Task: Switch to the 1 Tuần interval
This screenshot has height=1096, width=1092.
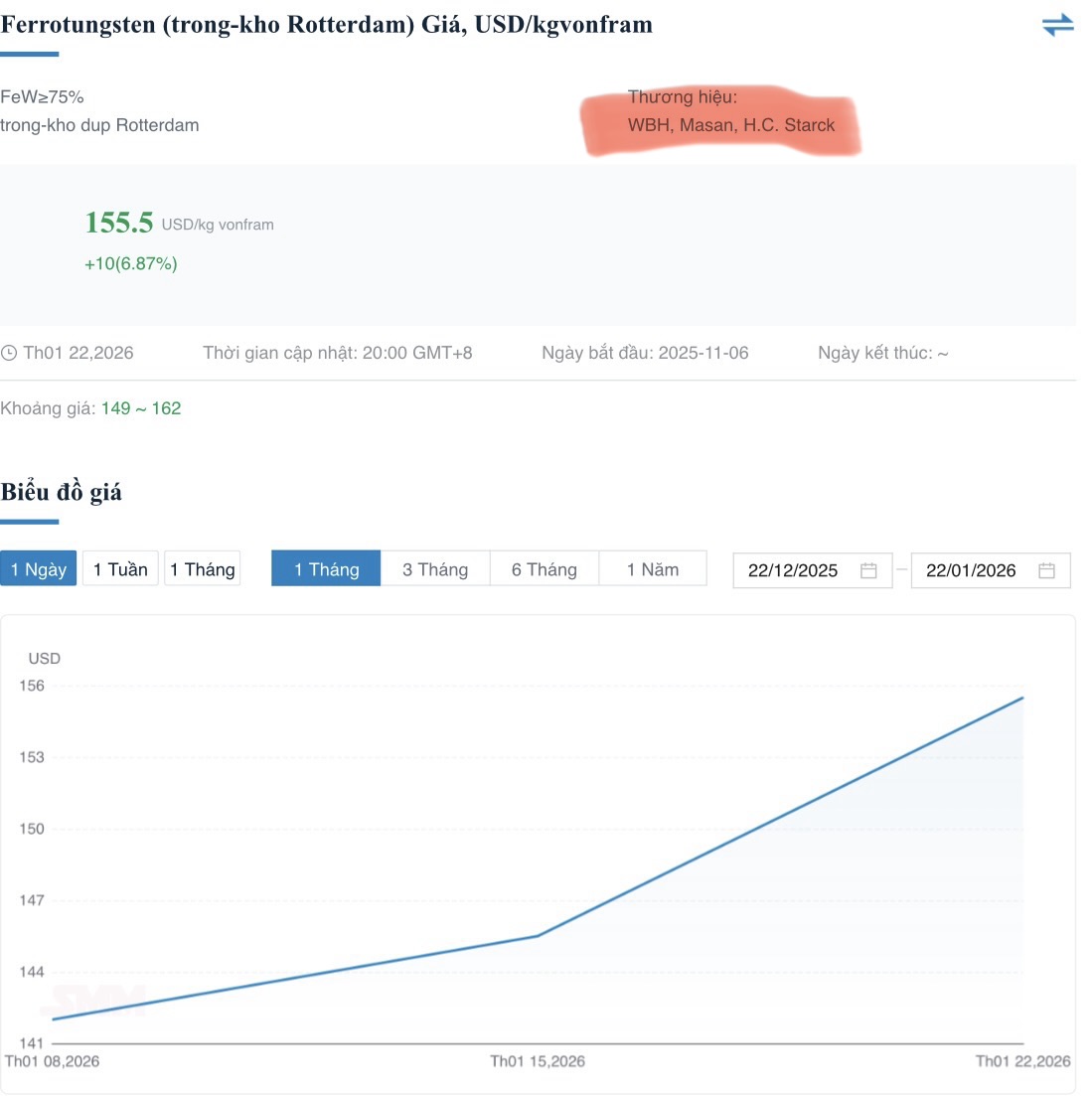Action: pos(120,569)
